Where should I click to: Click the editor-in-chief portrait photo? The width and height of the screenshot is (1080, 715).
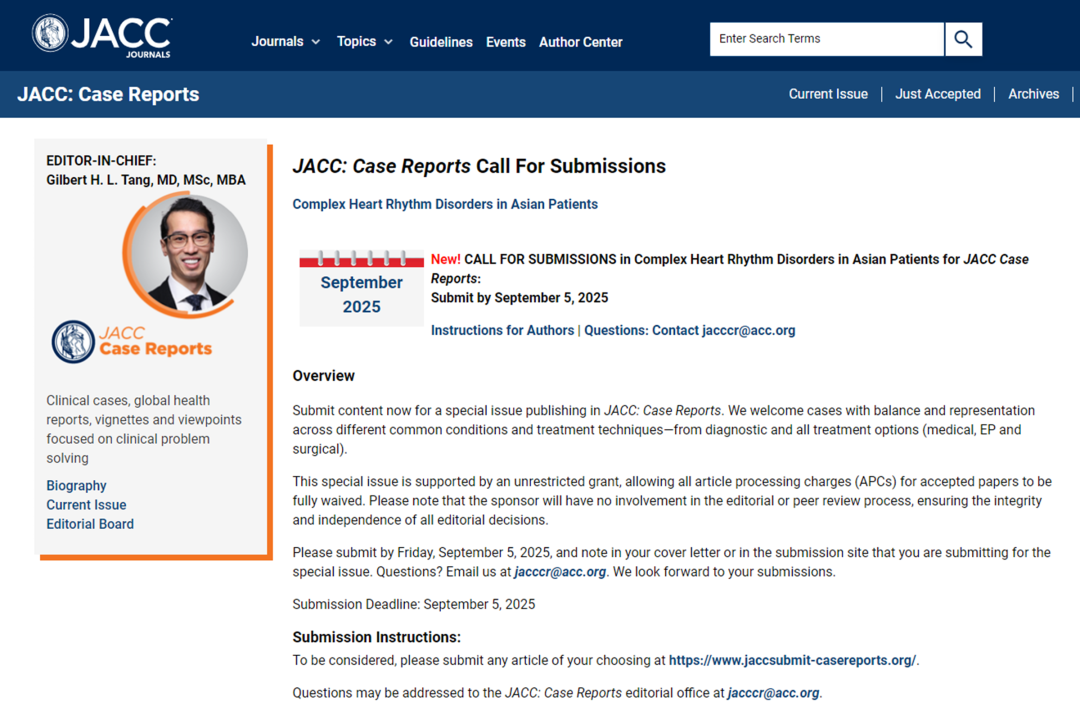click(x=190, y=251)
